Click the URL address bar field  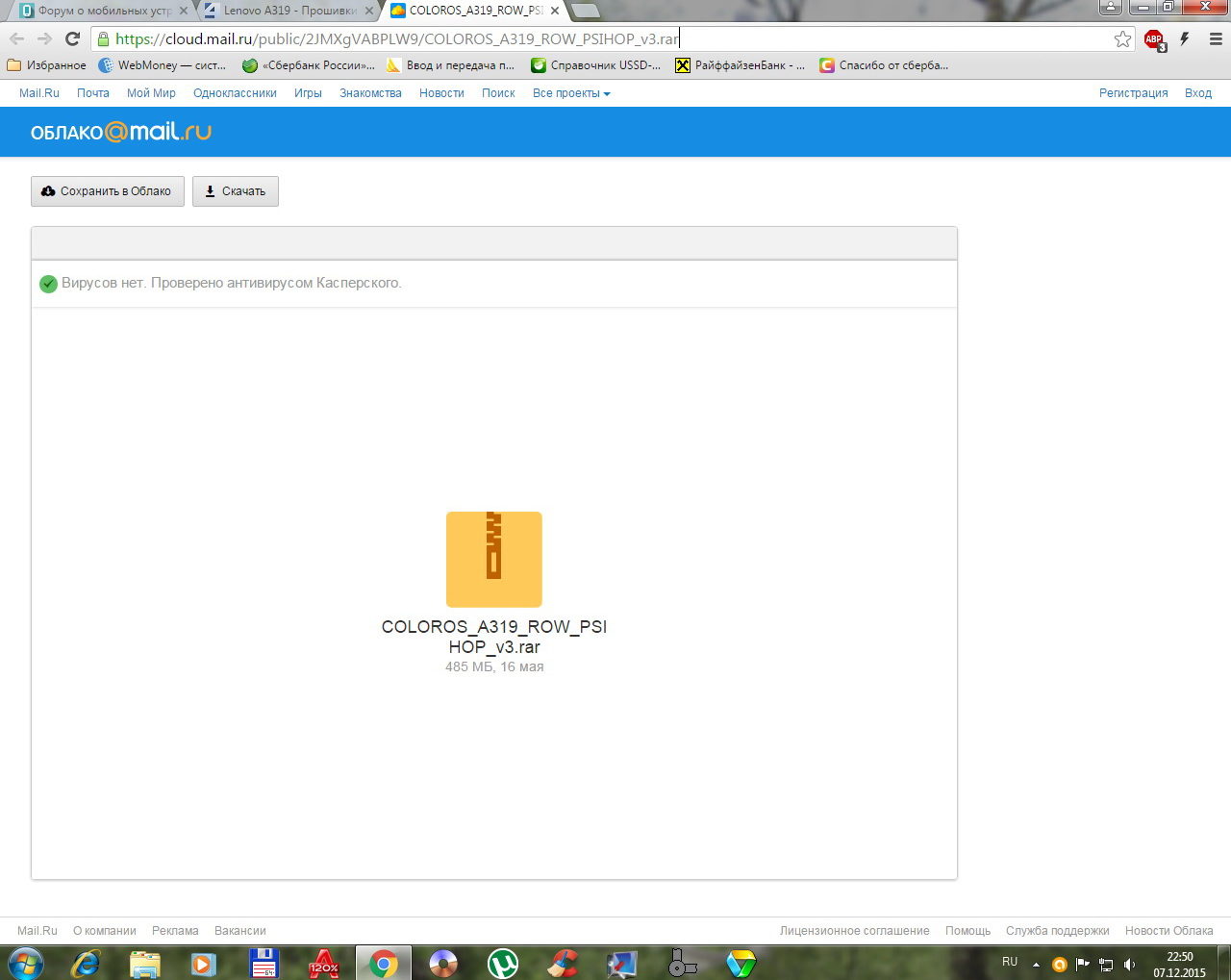615,39
